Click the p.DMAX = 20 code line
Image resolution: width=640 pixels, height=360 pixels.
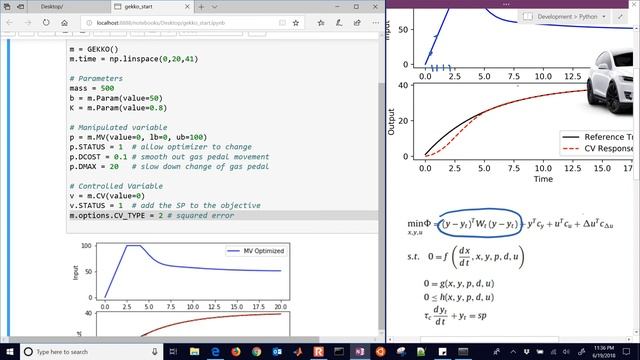coord(169,167)
